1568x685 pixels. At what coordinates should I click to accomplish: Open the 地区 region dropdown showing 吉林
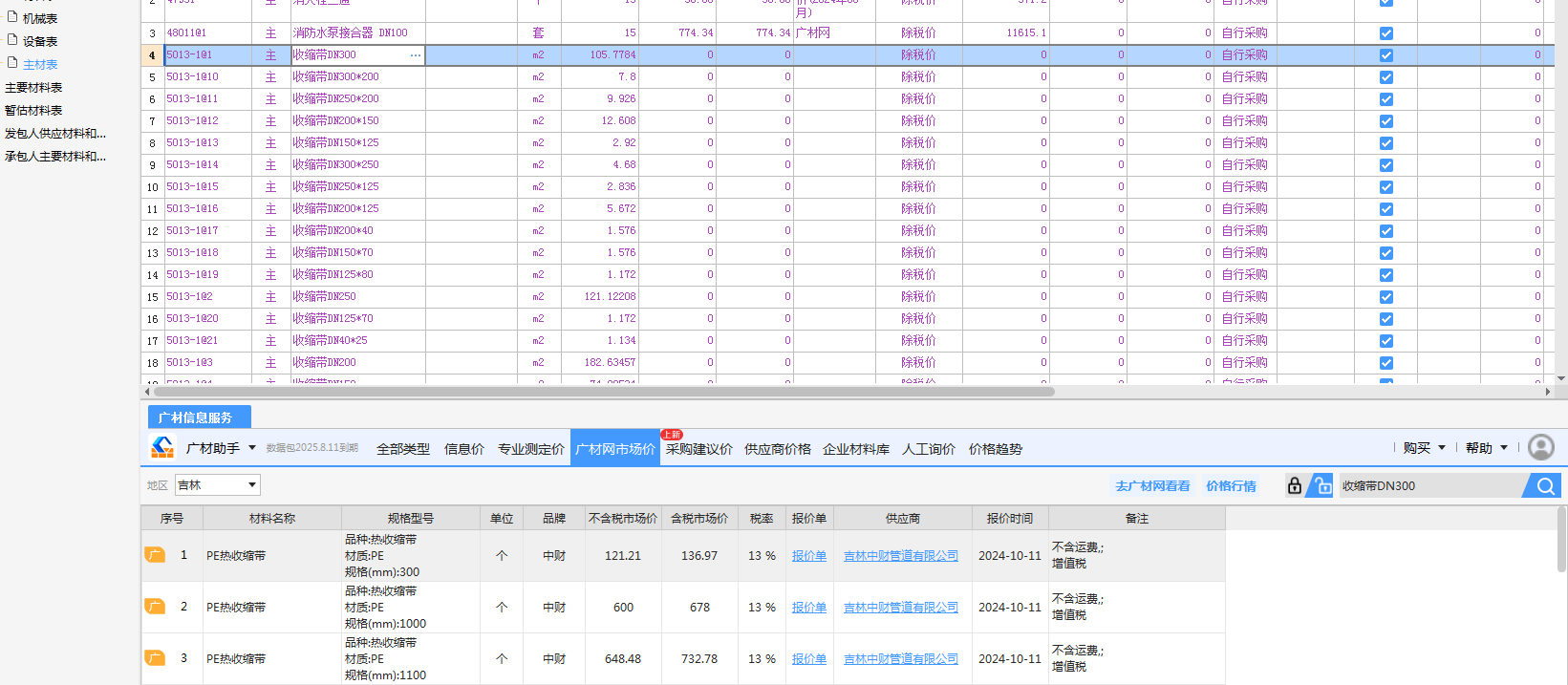pyautogui.click(x=217, y=485)
